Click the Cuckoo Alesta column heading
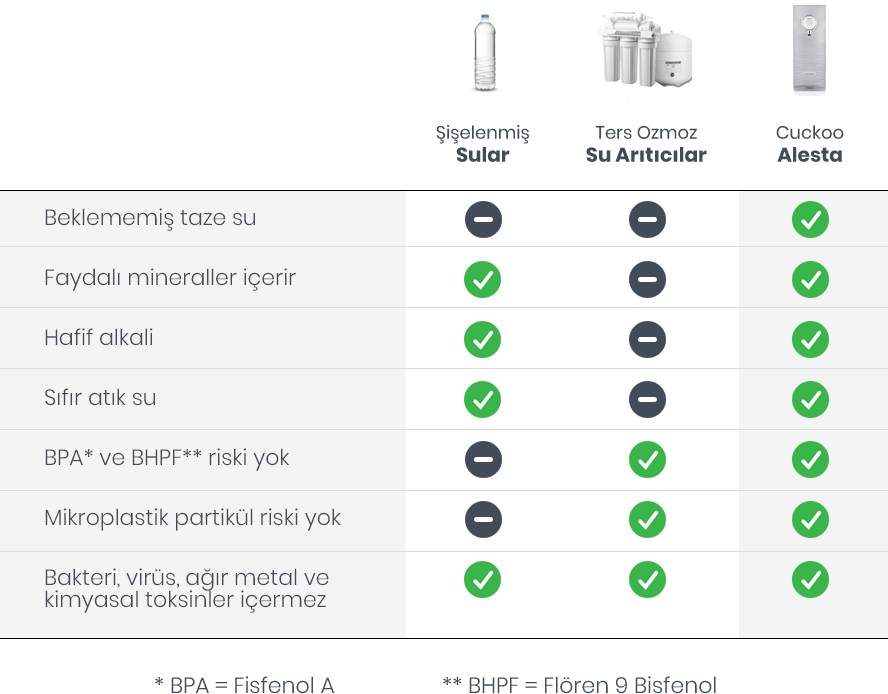 (x=810, y=144)
